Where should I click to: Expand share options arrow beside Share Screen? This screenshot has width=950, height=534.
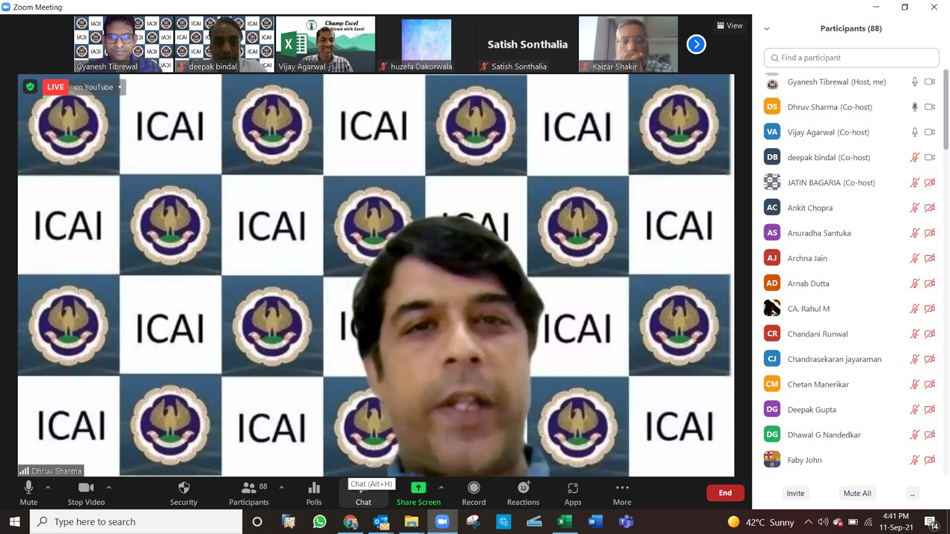(441, 487)
